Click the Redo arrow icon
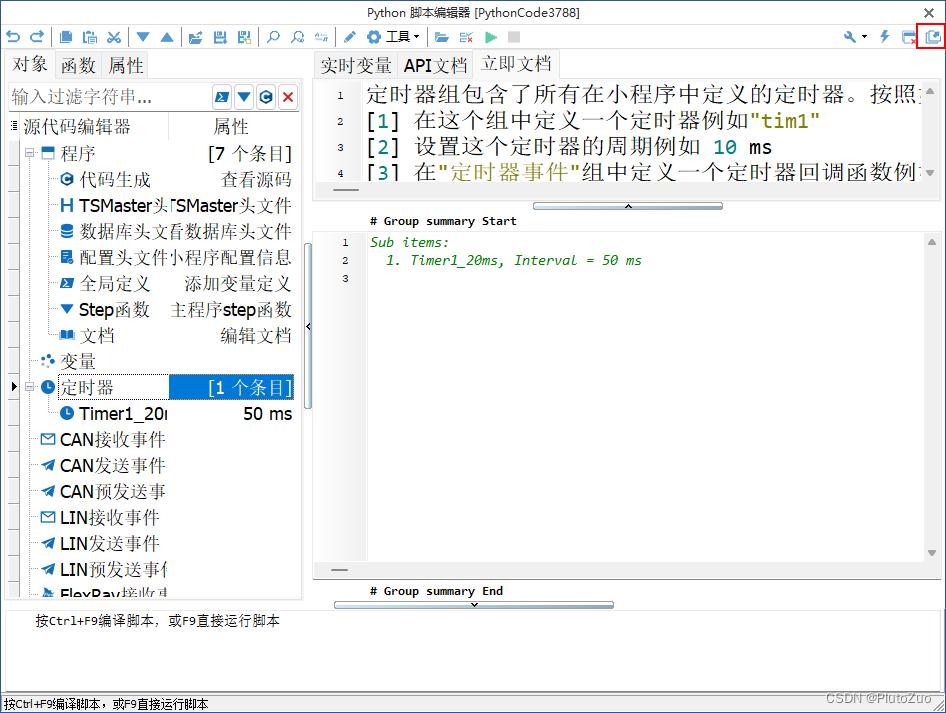The image size is (946, 713). click(37, 37)
